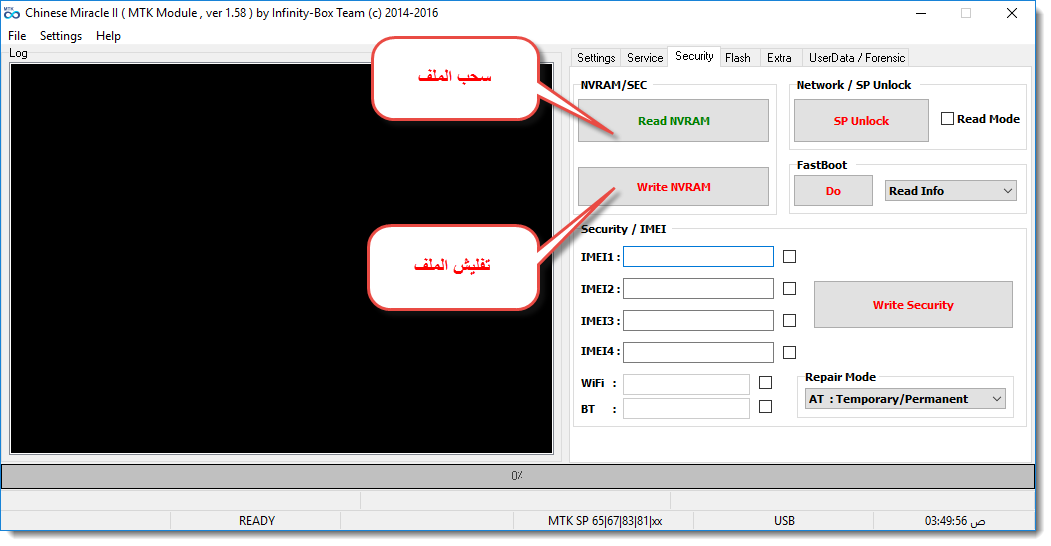Open the File menu
The image size is (1051, 546).
click(x=17, y=36)
